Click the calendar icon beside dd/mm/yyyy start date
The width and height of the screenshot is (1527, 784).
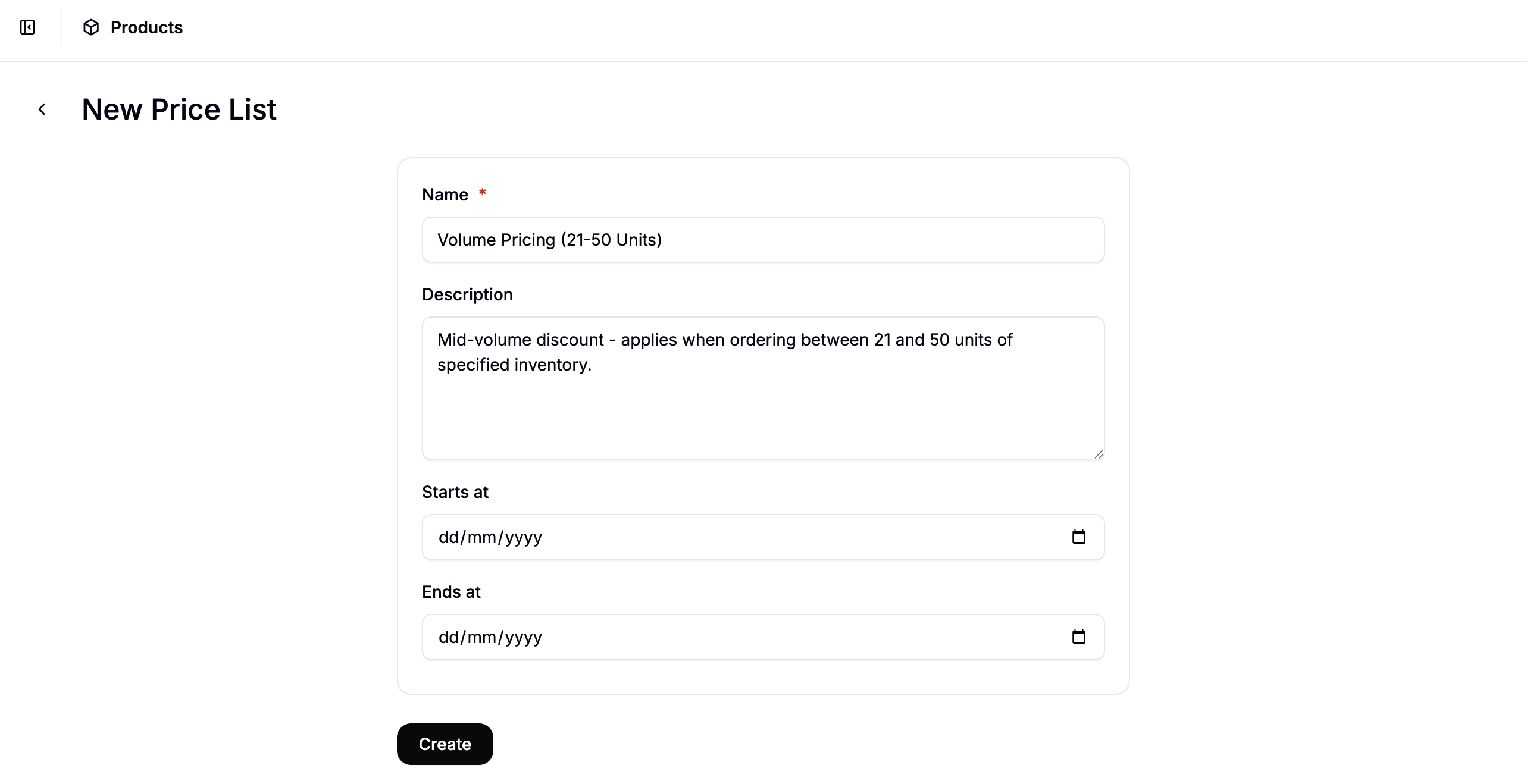pyautogui.click(x=1079, y=537)
